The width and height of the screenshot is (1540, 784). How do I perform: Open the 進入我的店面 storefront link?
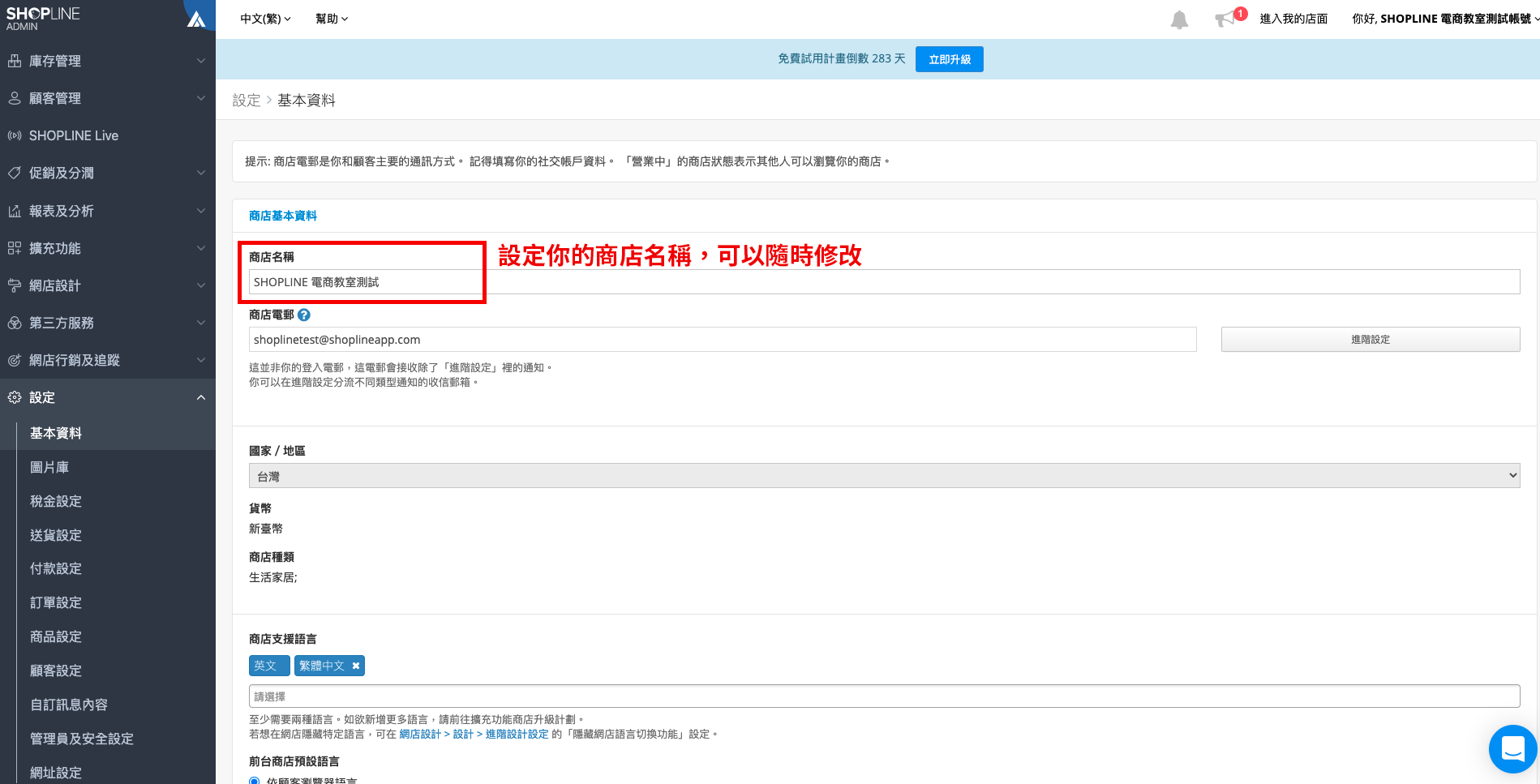[1293, 19]
